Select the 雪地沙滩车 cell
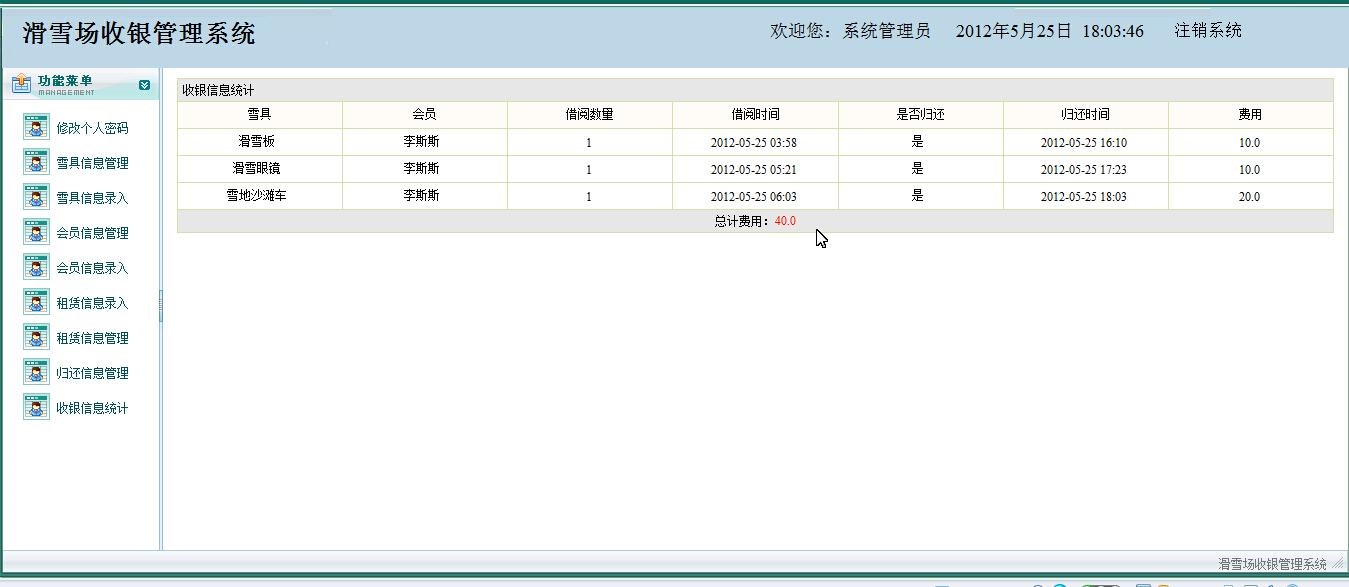This screenshot has height=587, width=1349. point(260,196)
